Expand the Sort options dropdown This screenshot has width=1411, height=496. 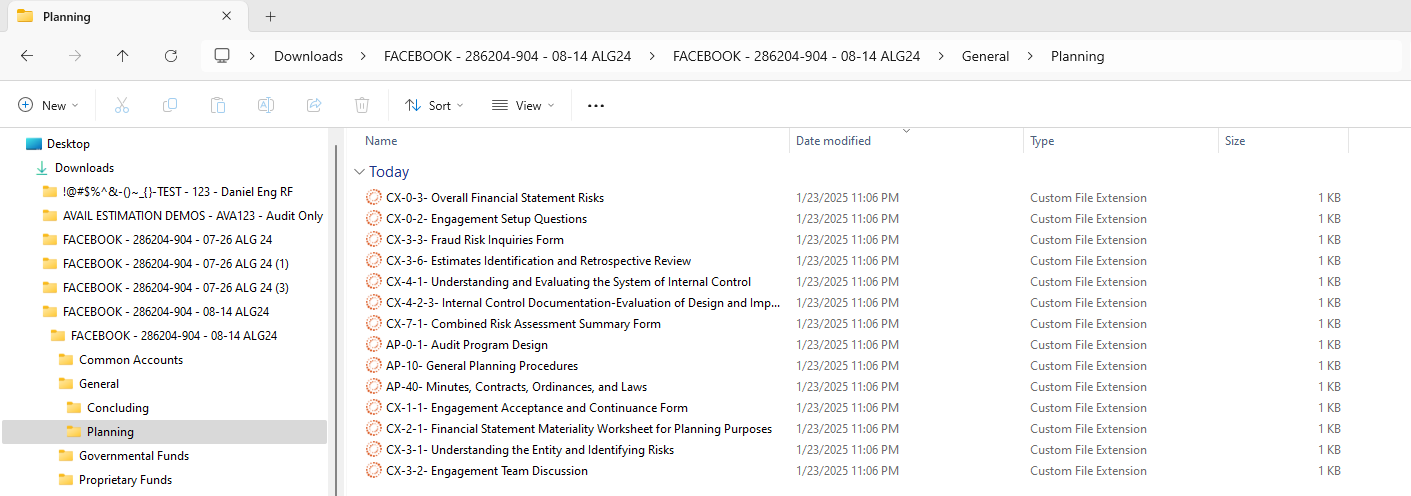(434, 105)
